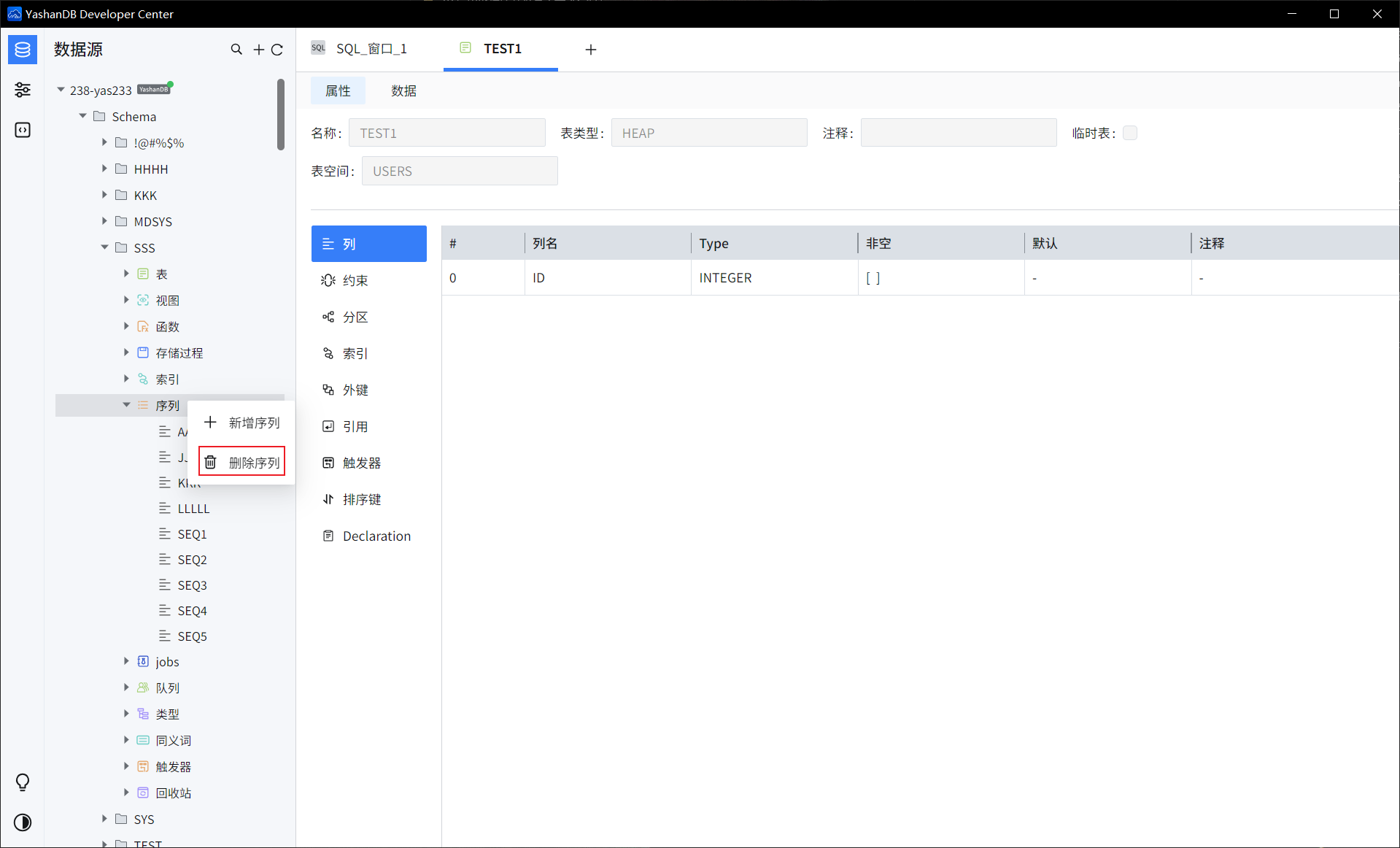Collapse the SSS schema
1400x848 pixels.
[104, 247]
